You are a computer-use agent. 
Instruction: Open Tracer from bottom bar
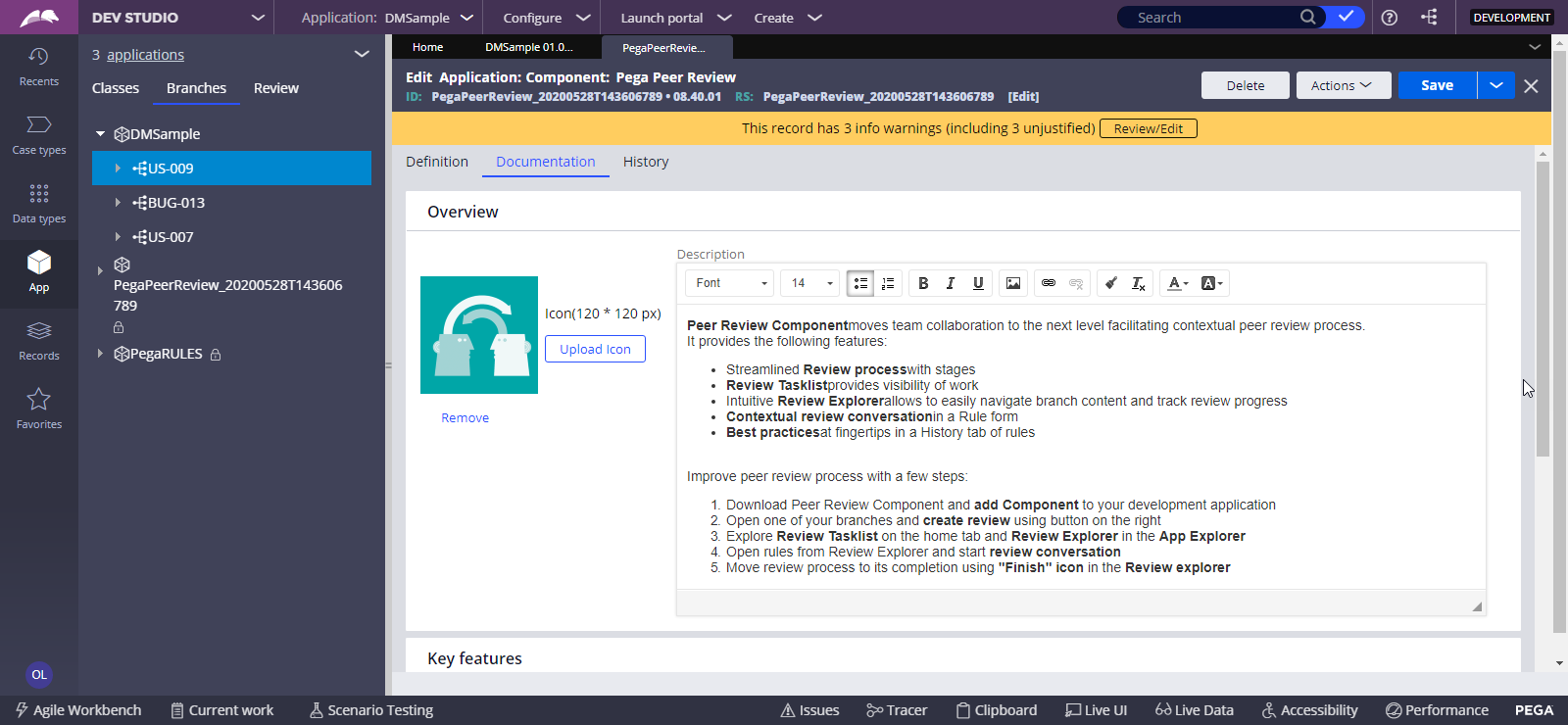(x=897, y=710)
